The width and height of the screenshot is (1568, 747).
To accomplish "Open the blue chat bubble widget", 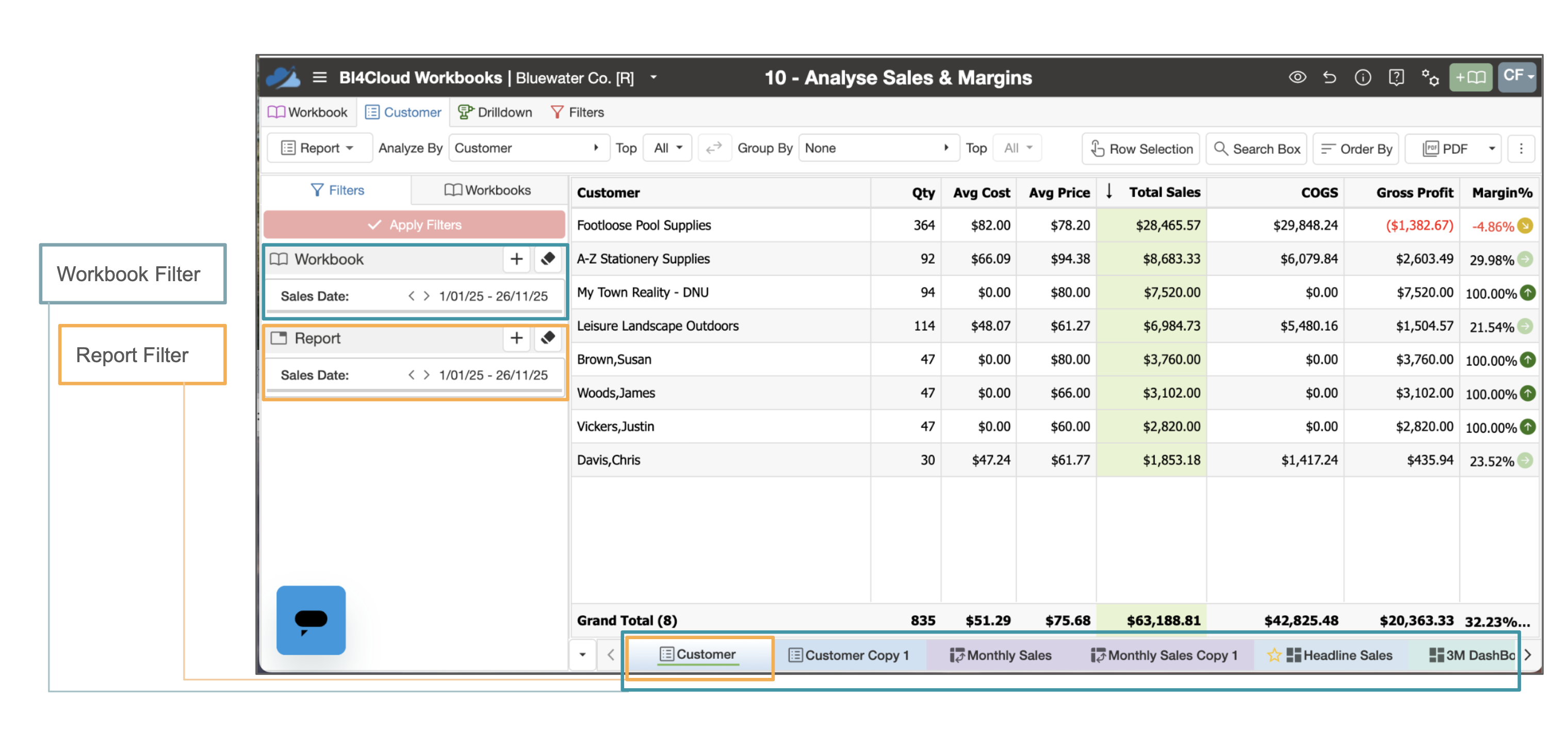I will [x=311, y=621].
